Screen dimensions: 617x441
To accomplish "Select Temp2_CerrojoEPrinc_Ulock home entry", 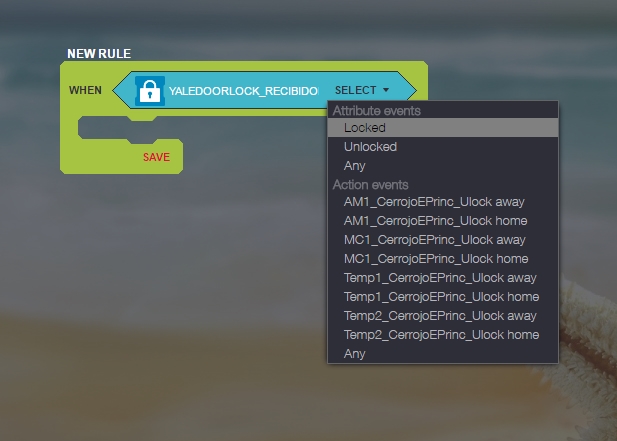I will coord(441,335).
